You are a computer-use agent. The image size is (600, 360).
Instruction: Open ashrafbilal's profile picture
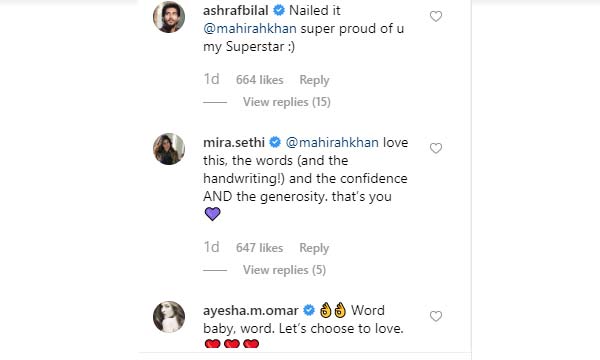169,17
